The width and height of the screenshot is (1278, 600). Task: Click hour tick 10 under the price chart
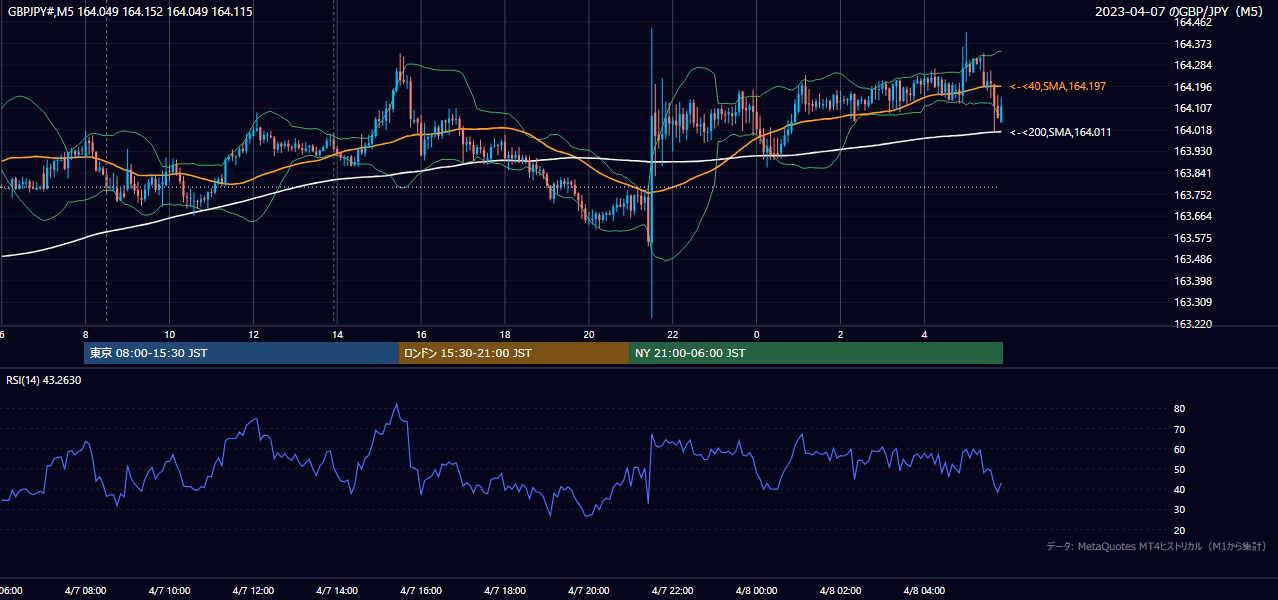(169, 334)
